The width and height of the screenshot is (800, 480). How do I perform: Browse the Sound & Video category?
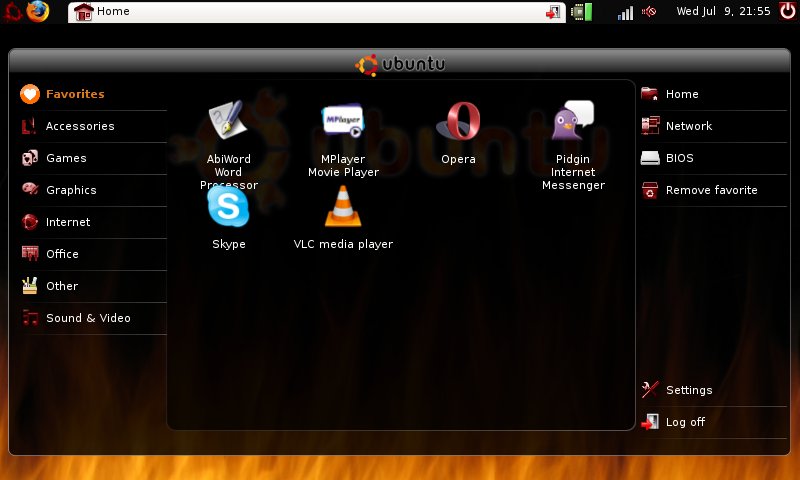pyautogui.click(x=88, y=318)
